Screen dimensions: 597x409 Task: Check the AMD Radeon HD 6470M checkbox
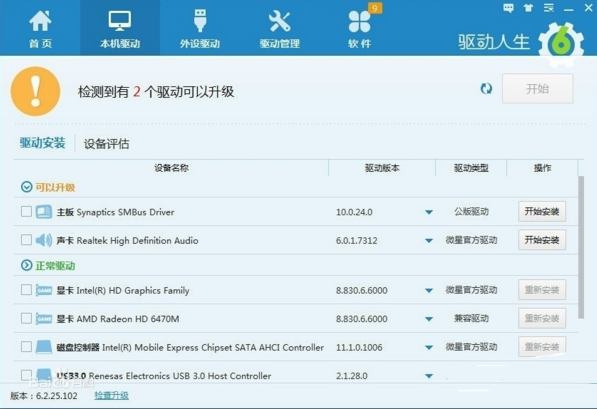[26, 318]
